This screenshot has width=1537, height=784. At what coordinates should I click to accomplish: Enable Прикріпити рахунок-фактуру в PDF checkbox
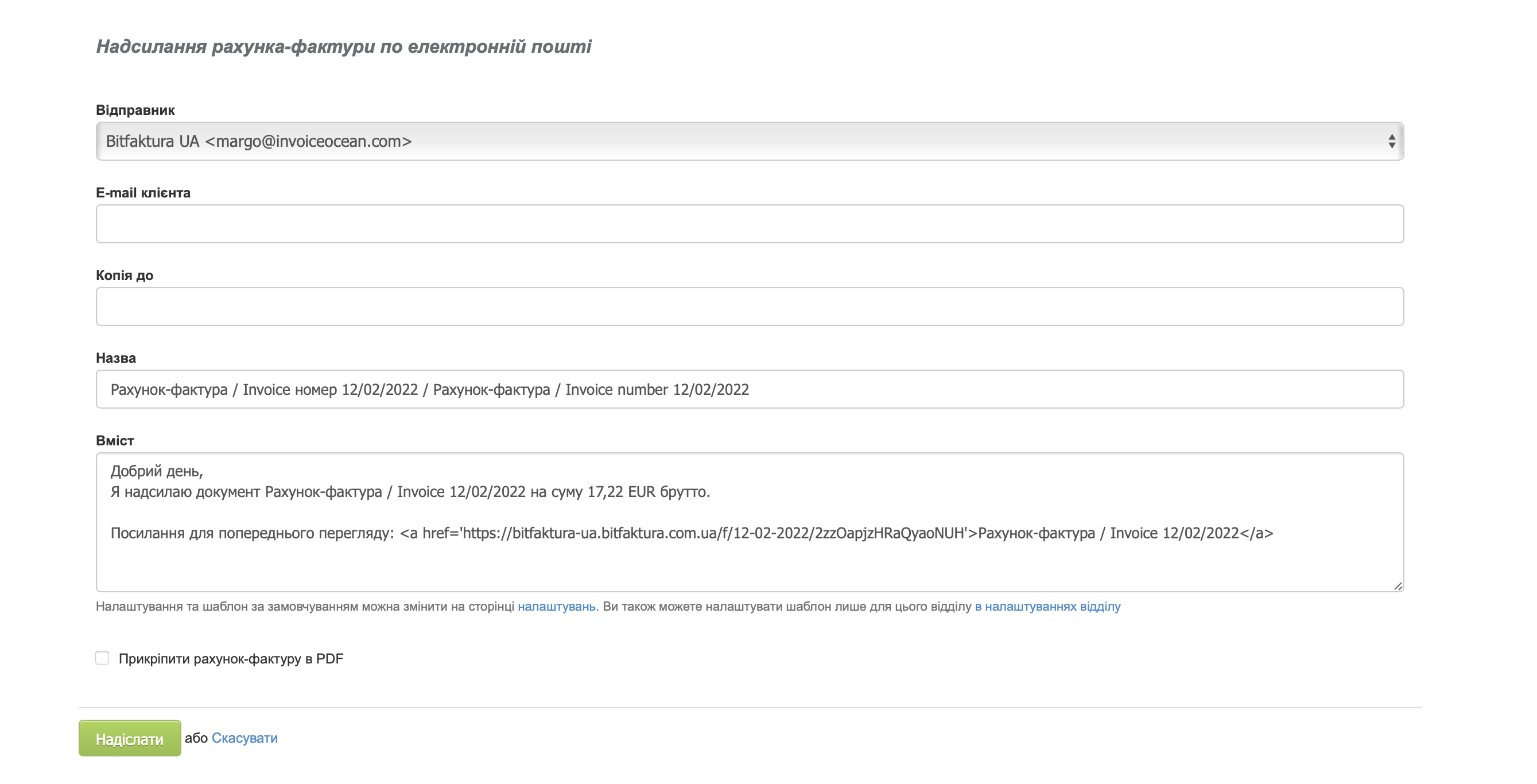pyautogui.click(x=102, y=658)
